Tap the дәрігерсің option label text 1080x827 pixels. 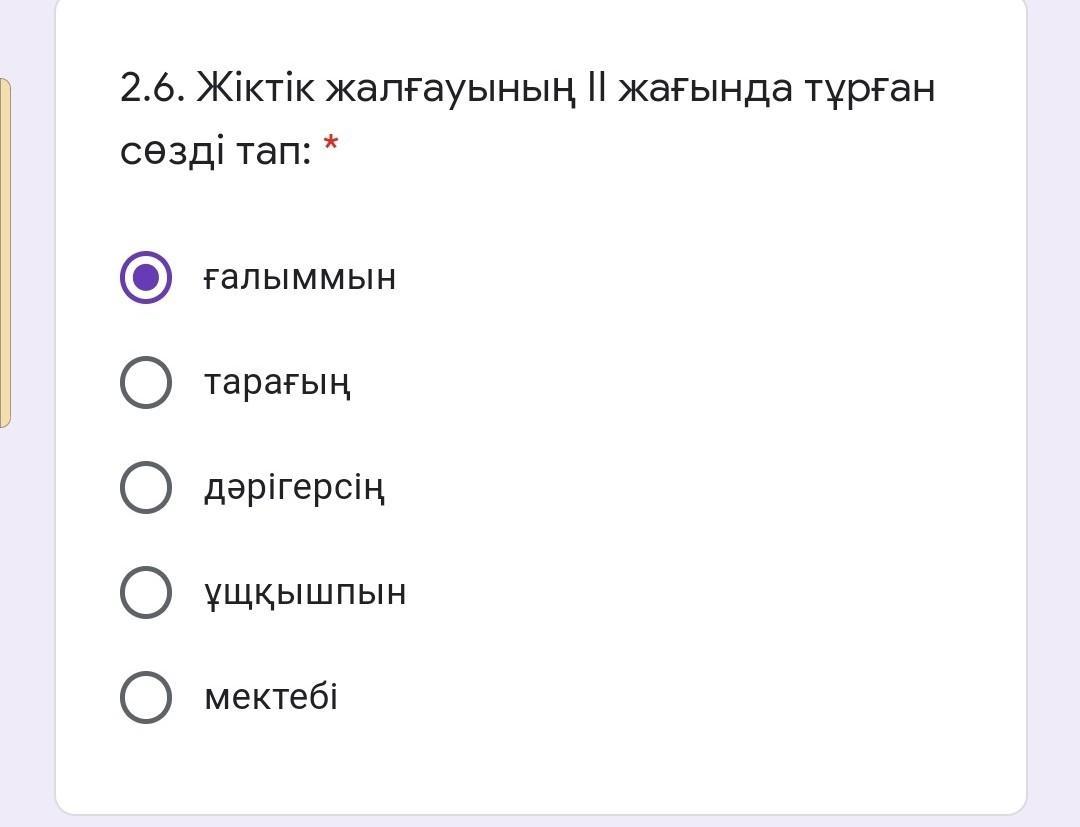click(294, 487)
